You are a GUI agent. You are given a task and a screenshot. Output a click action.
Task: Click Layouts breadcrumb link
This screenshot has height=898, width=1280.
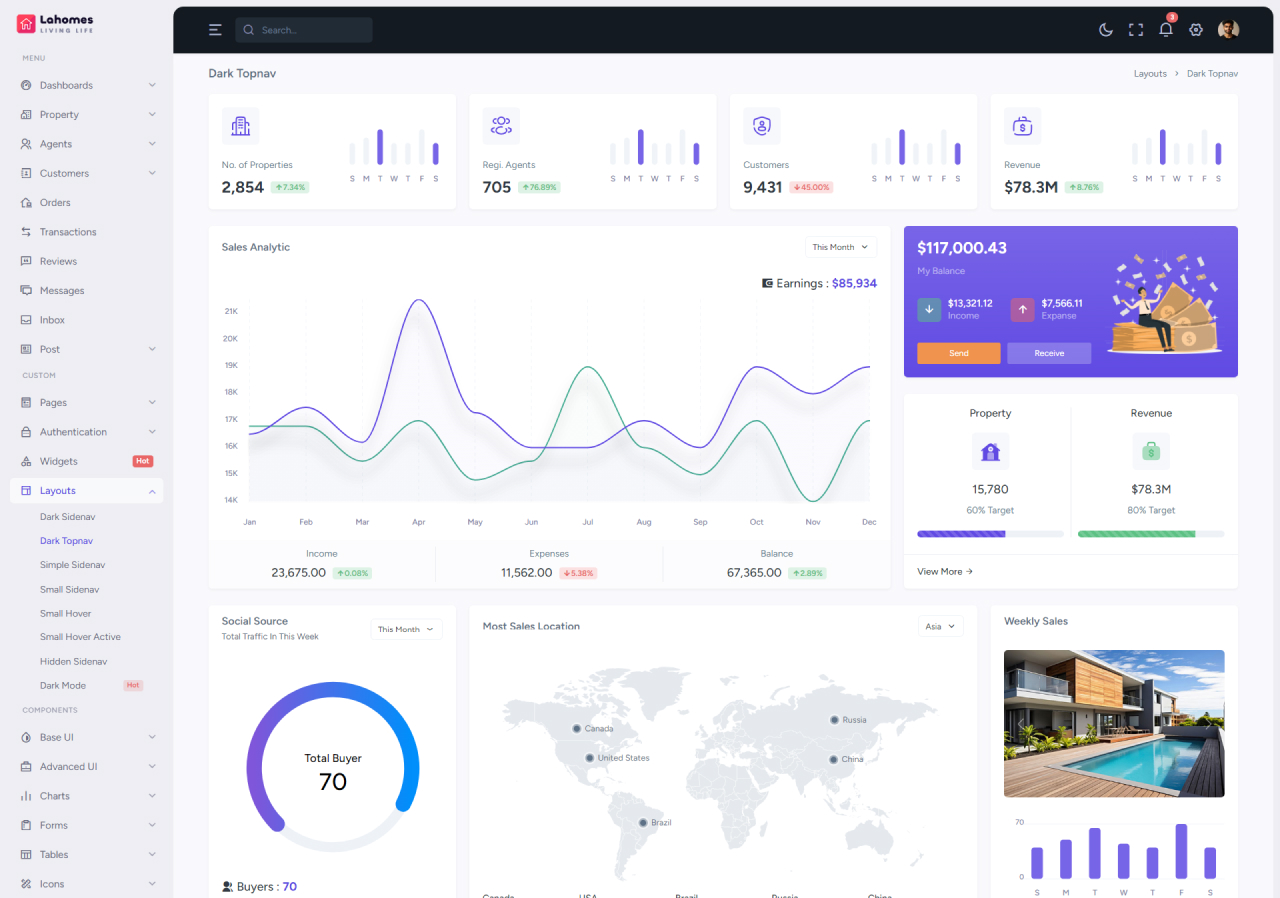(x=1150, y=74)
